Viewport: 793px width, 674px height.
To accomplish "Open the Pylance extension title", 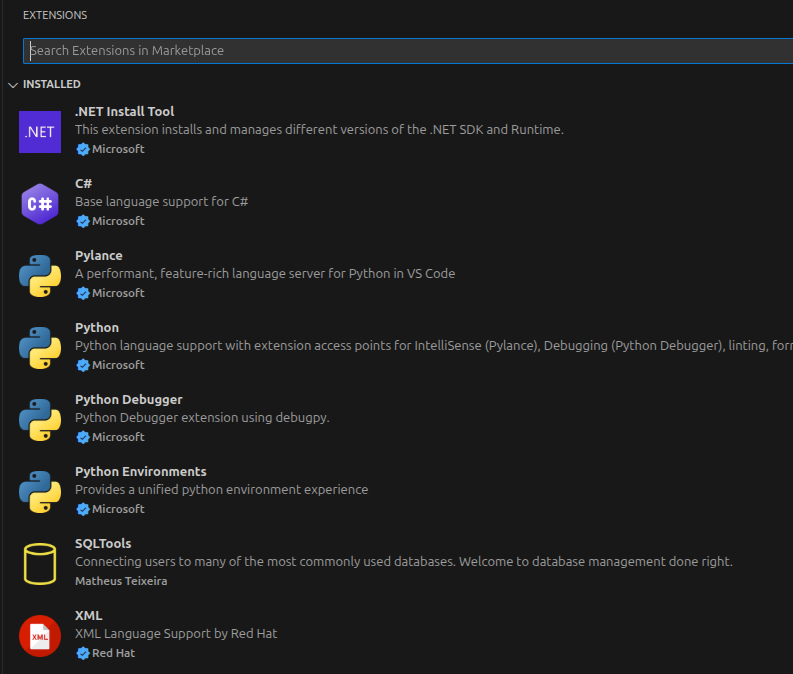I will pos(99,256).
